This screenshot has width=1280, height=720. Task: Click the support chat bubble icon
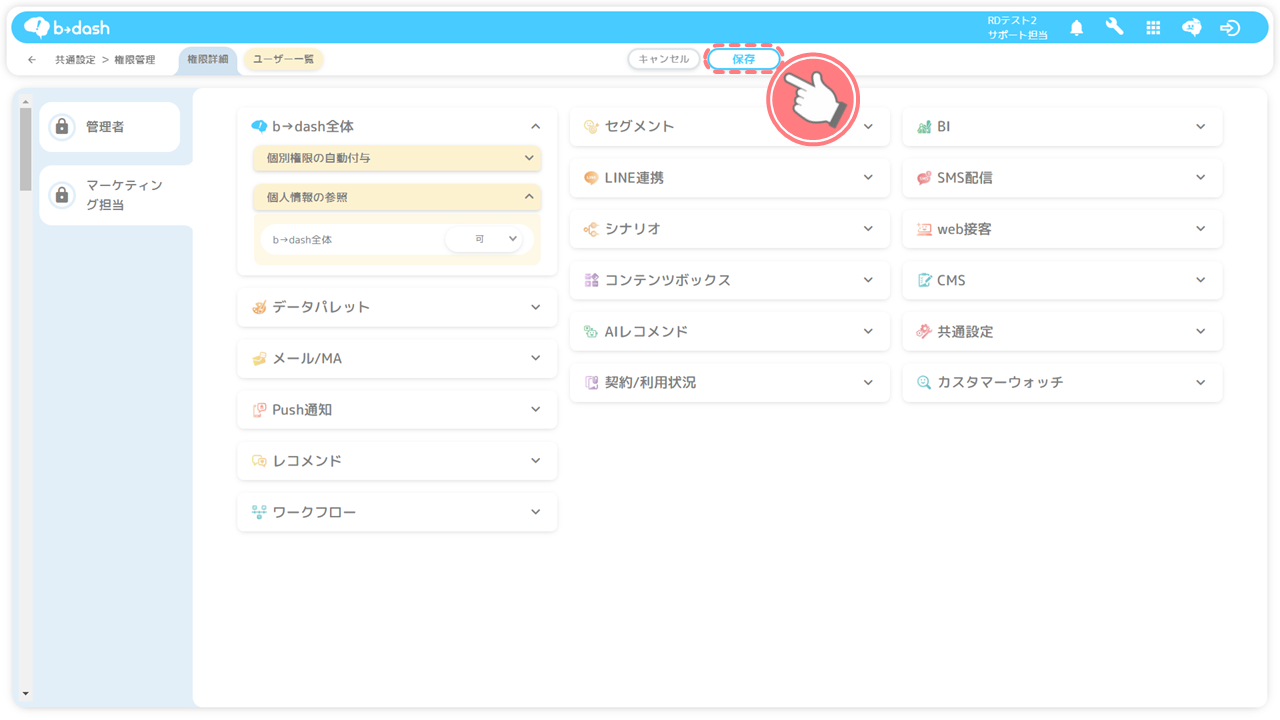point(1191,28)
